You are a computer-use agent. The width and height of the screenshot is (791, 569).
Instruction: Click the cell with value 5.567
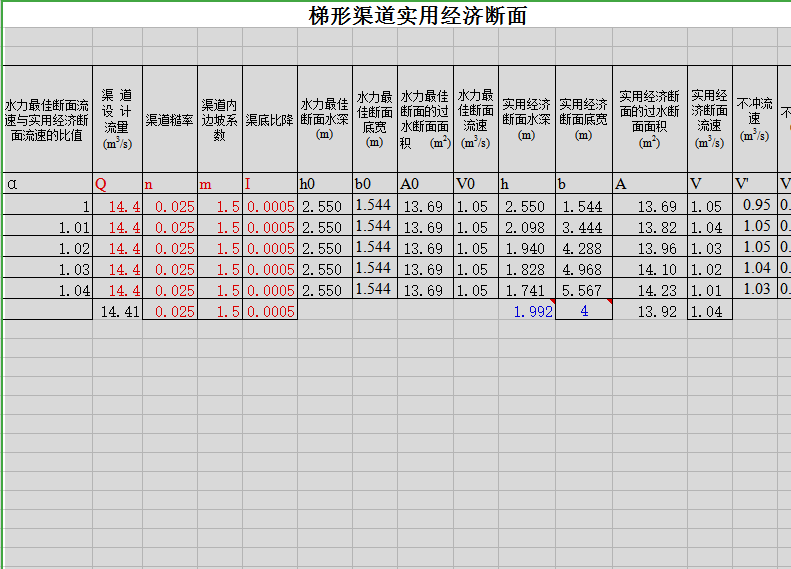584,290
